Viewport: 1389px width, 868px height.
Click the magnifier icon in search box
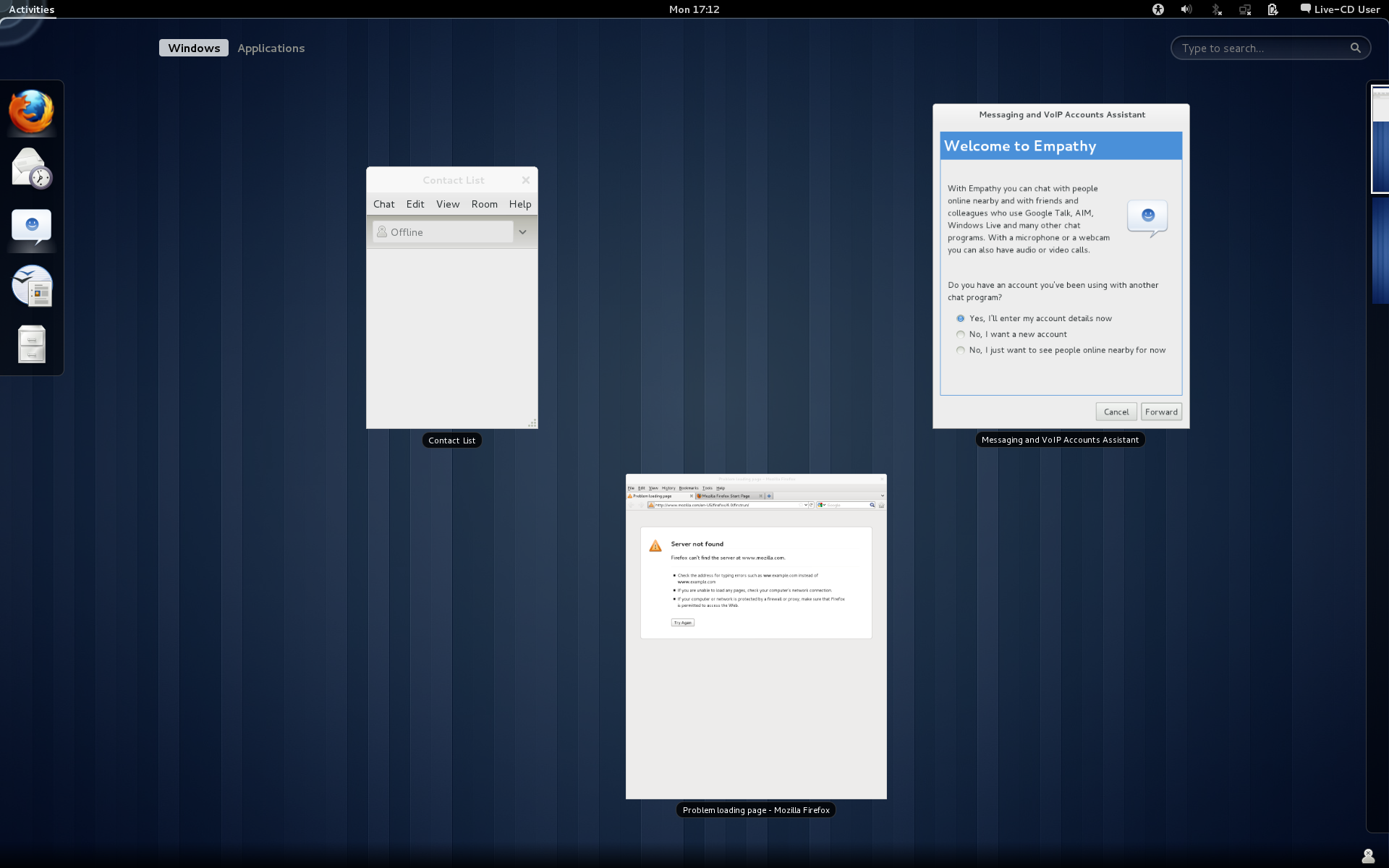pos(1355,48)
